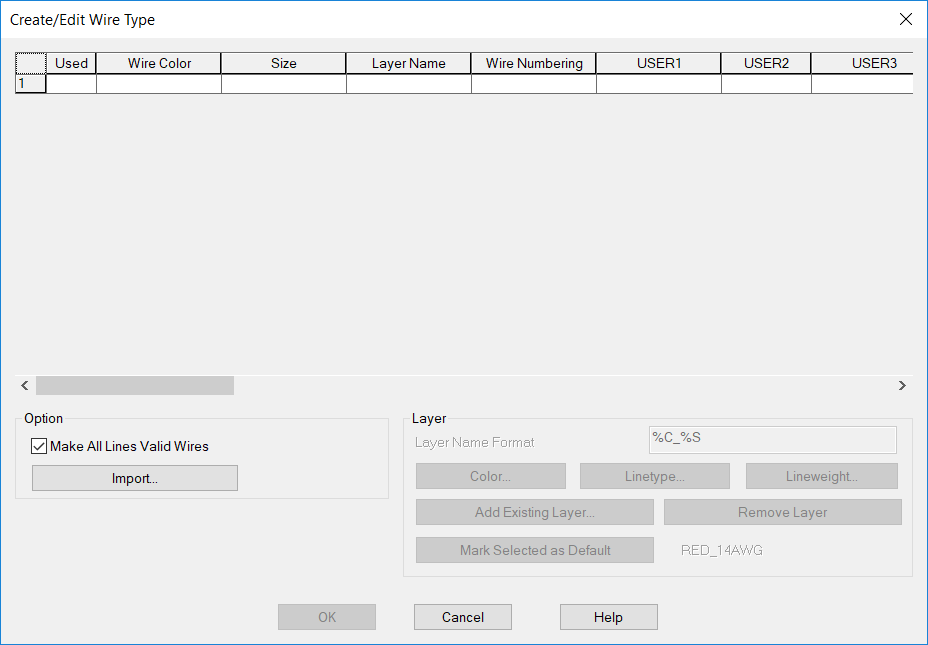Click the Linetype... layer button
This screenshot has width=928, height=645.
tap(655, 476)
